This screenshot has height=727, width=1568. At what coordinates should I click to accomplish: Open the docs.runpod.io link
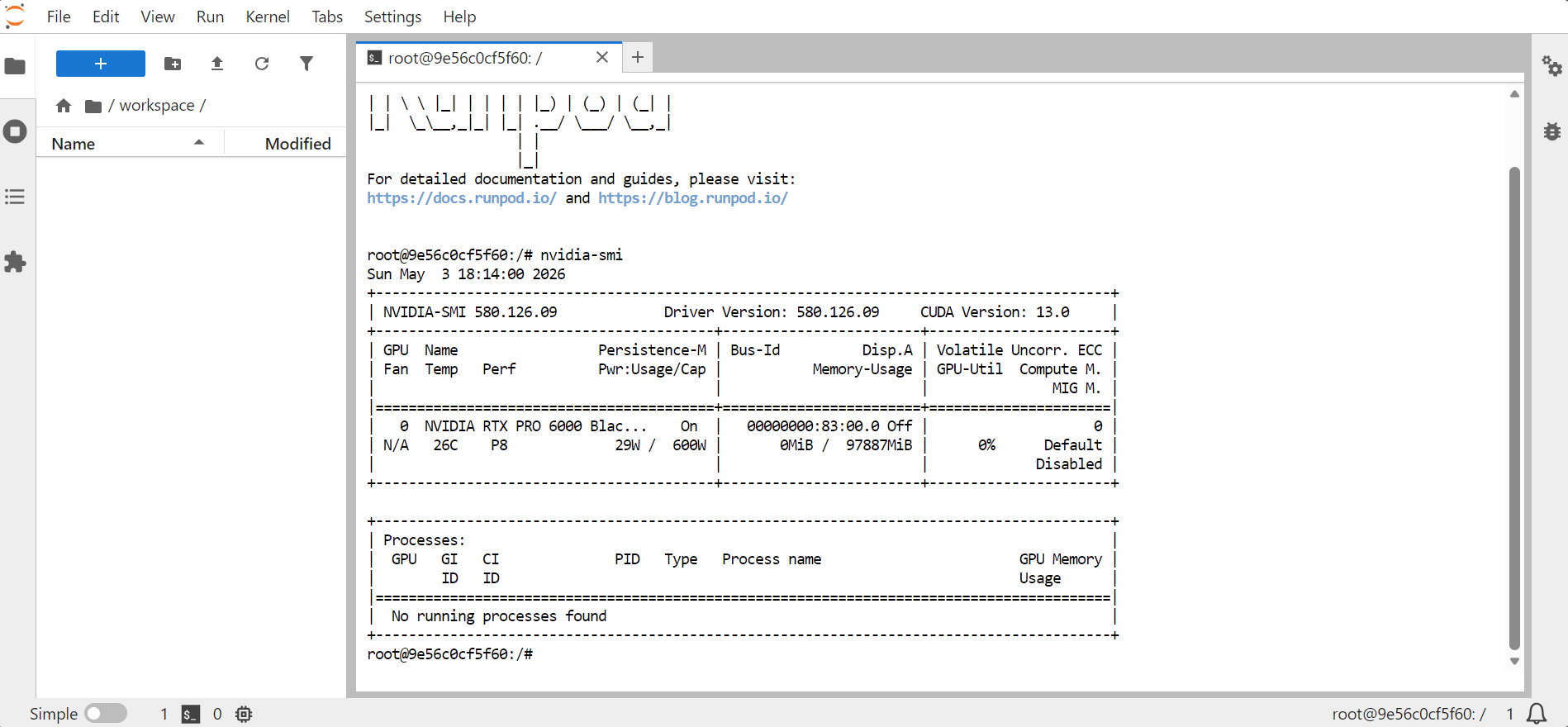pyautogui.click(x=462, y=198)
